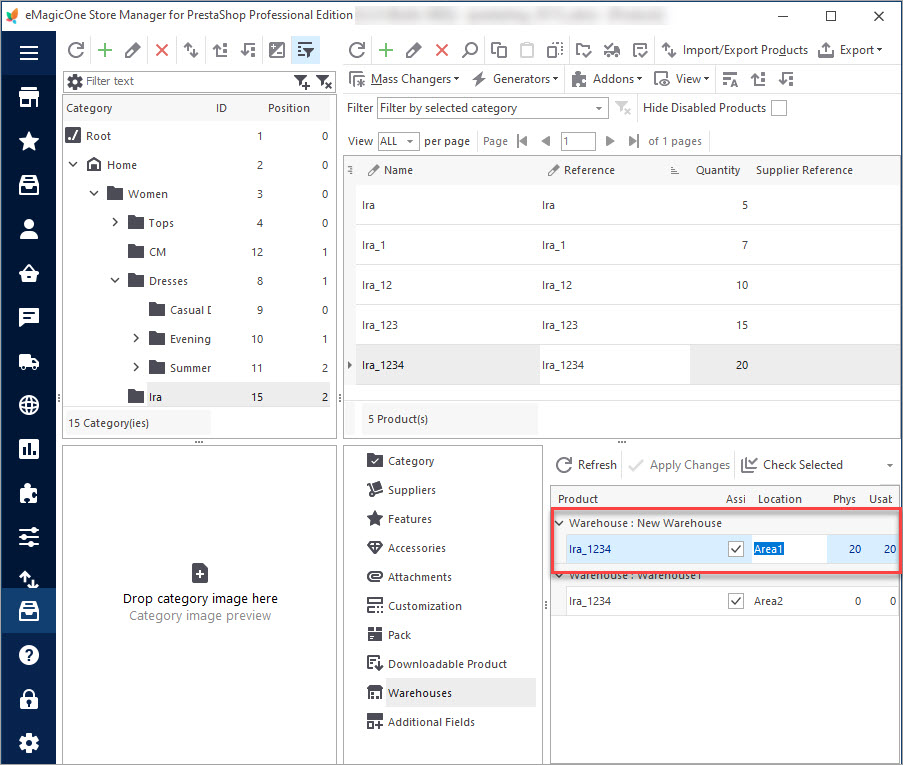Open the store icon in sidebar
The image size is (903, 765).
tap(29, 97)
